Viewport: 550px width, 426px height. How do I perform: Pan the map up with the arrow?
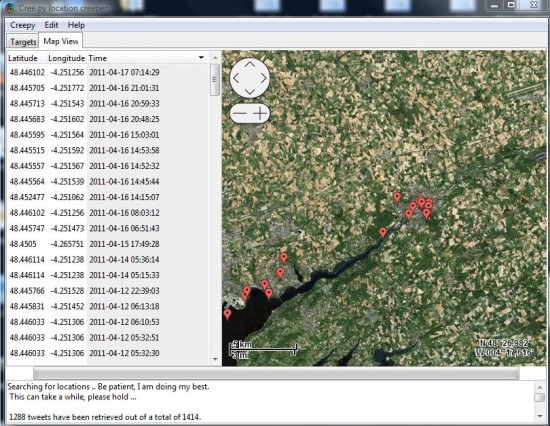250,65
